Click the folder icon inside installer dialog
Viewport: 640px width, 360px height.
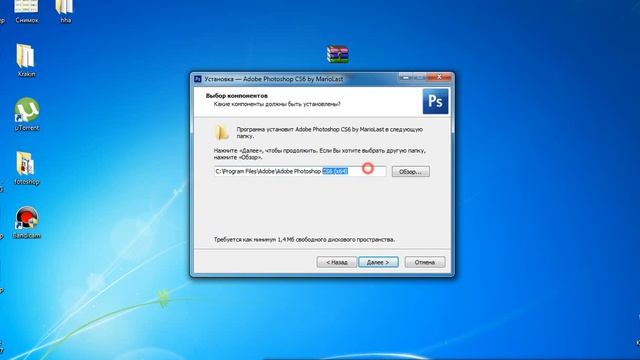[221, 132]
